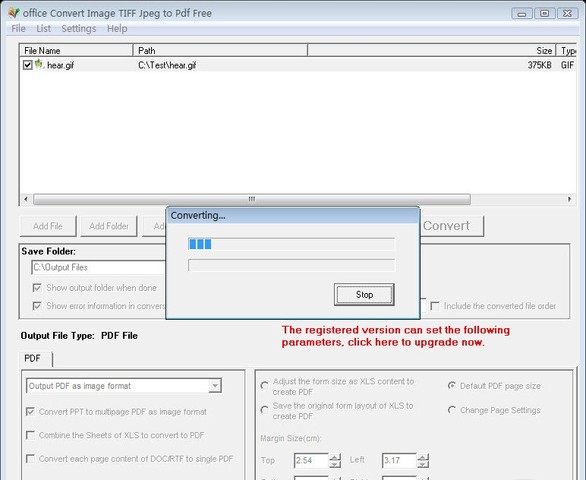Select Save the original form layout of XLS
The width and height of the screenshot is (586, 480).
[265, 410]
